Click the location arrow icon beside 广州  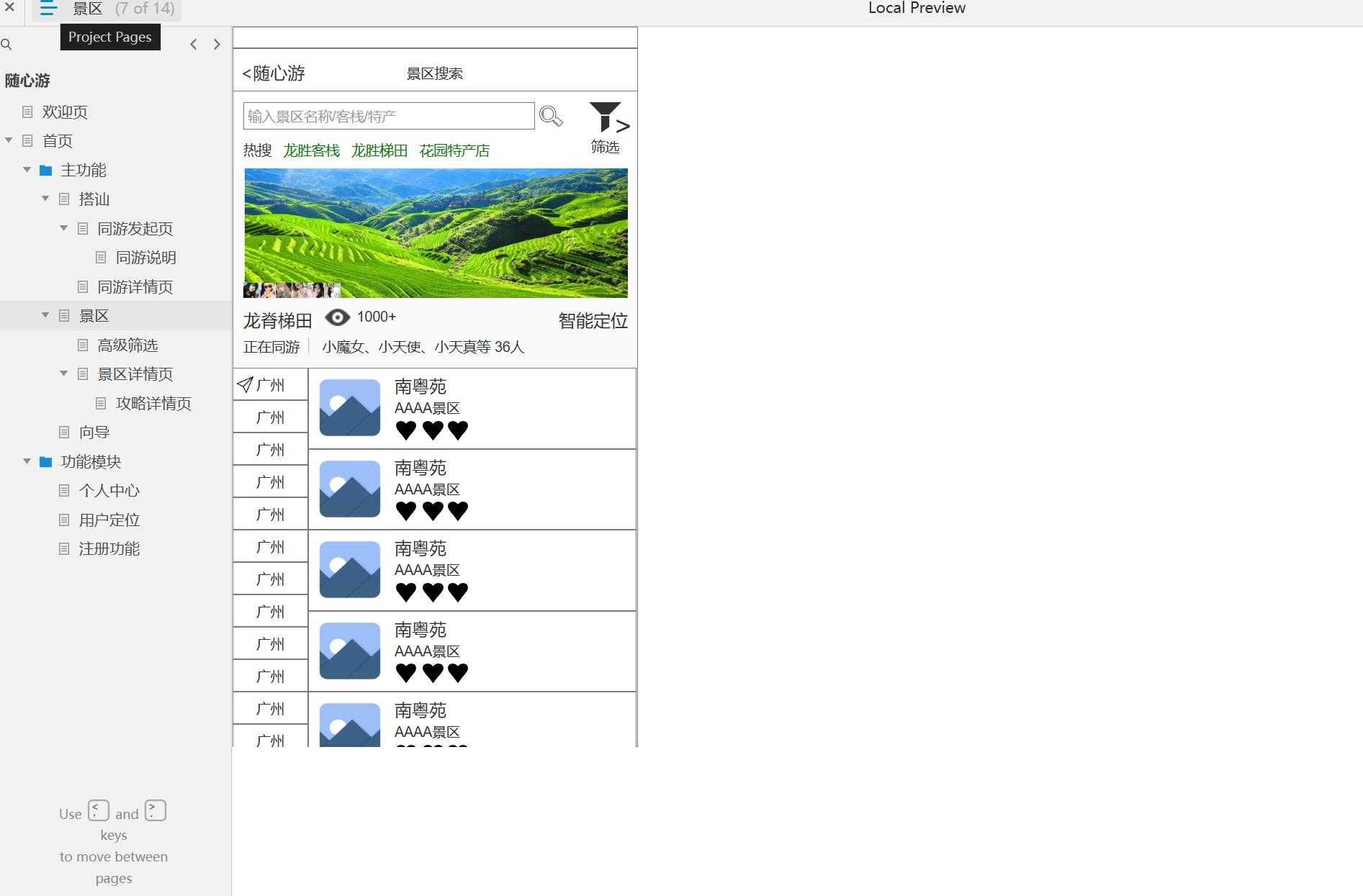245,385
